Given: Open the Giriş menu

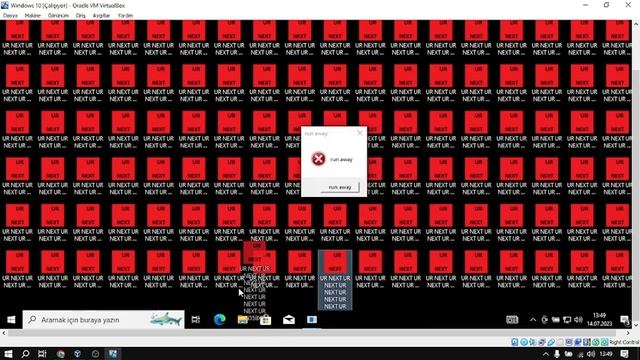Looking at the screenshot, I should [x=80, y=16].
